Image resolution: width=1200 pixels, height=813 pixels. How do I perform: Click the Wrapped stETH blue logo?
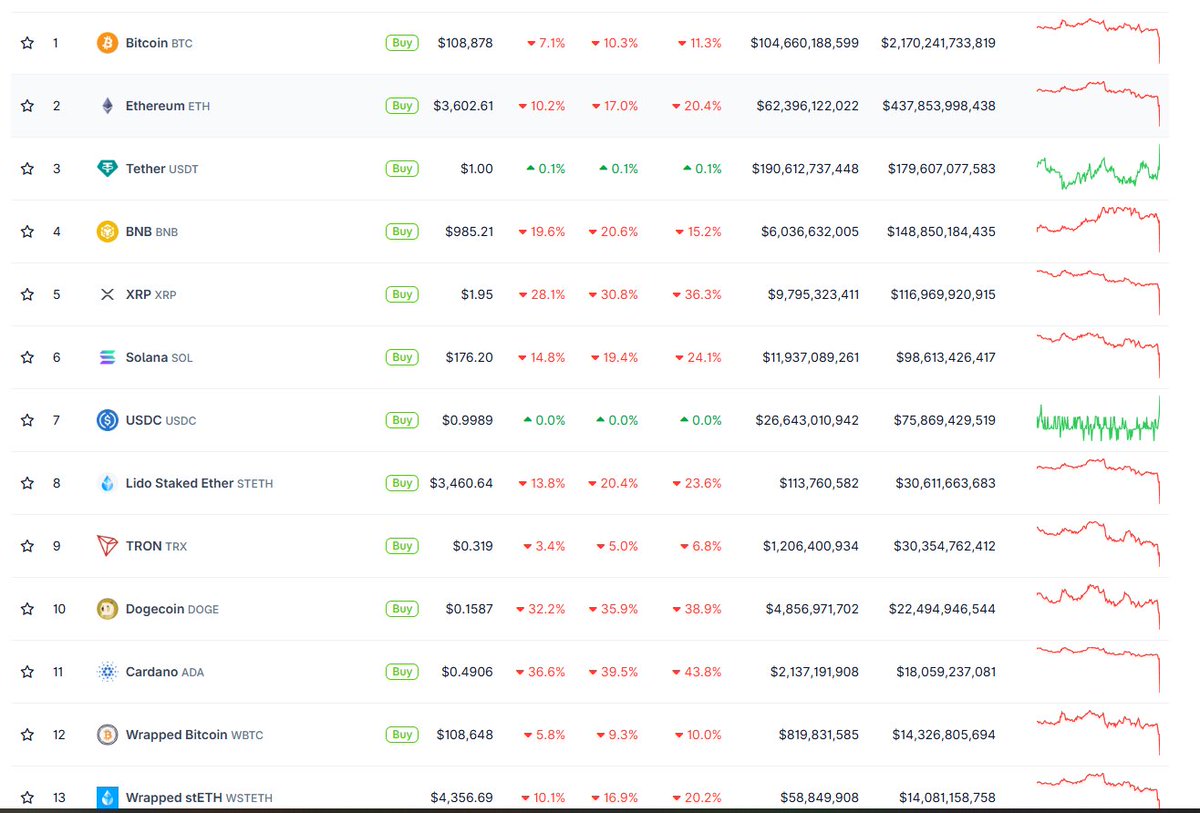click(107, 798)
